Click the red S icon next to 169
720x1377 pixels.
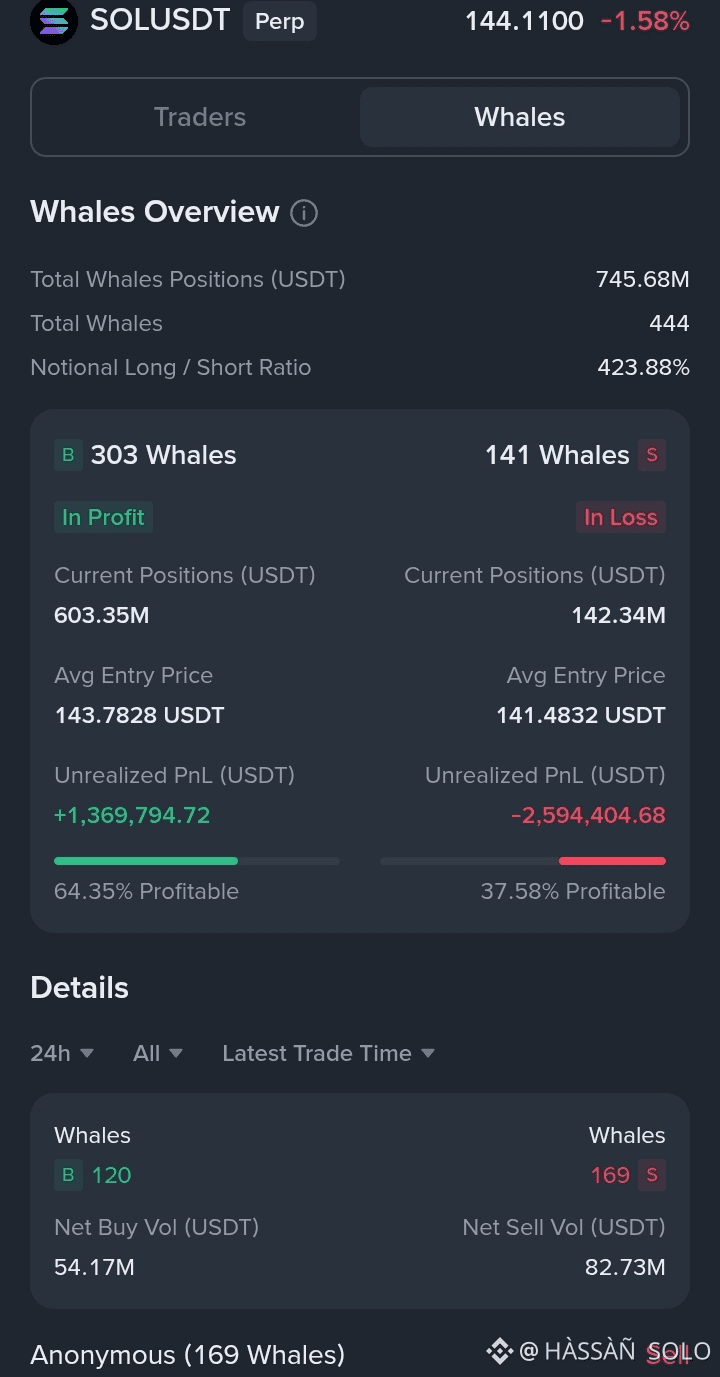(652, 1175)
